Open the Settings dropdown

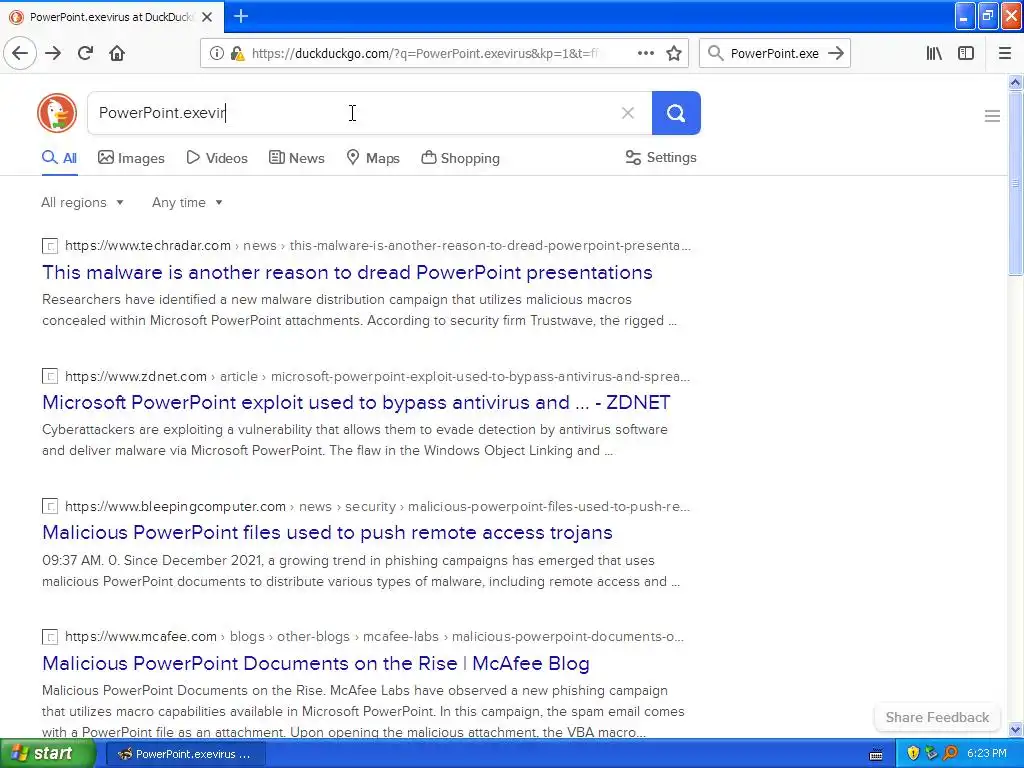[661, 157]
